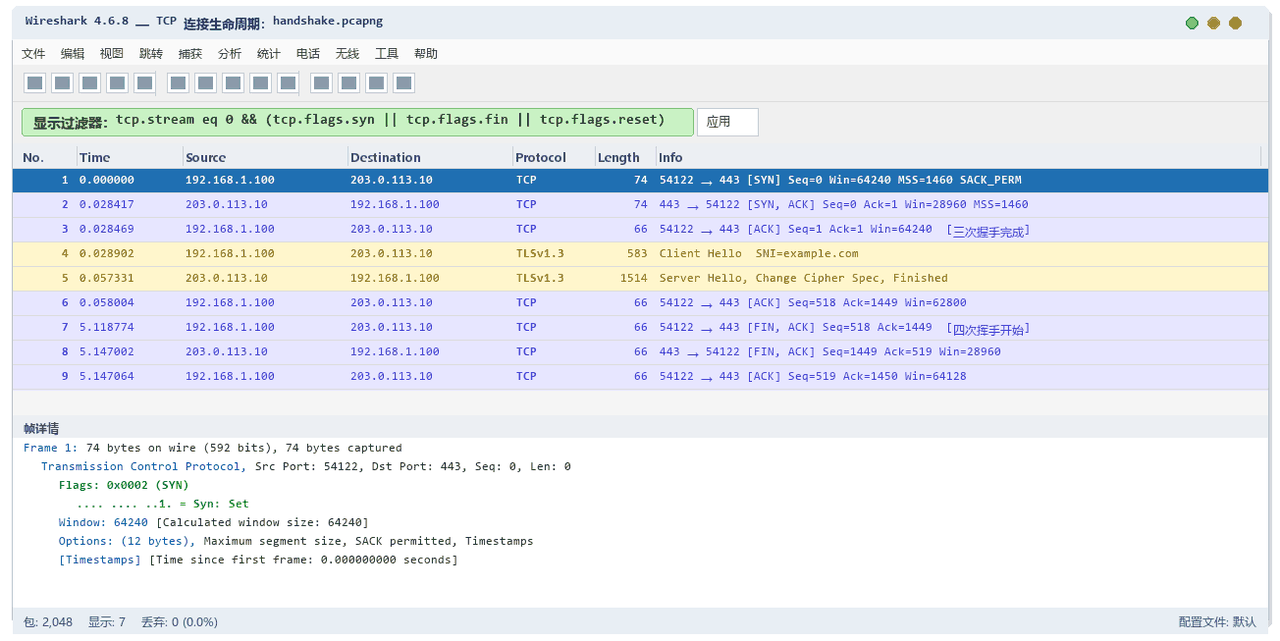This screenshot has width=1280, height=641.
Task: Open the 分析 menu
Action: coord(230,54)
